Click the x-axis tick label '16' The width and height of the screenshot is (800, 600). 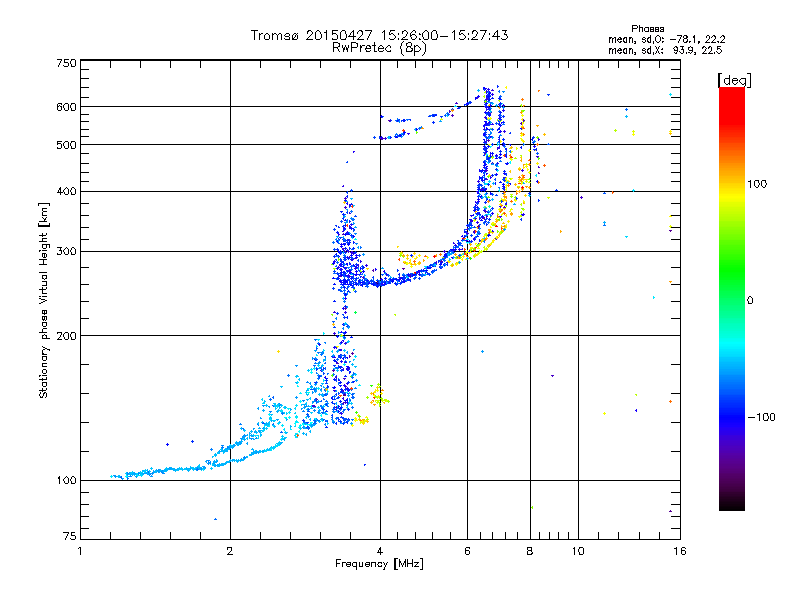pyautogui.click(x=680, y=551)
